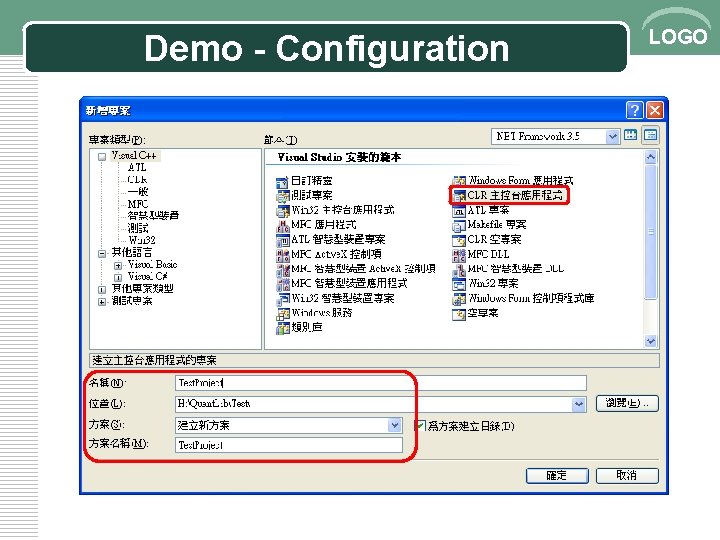The image size is (720, 540).
Task: Click the templates list scrollbar thumb
Action: coord(651,232)
